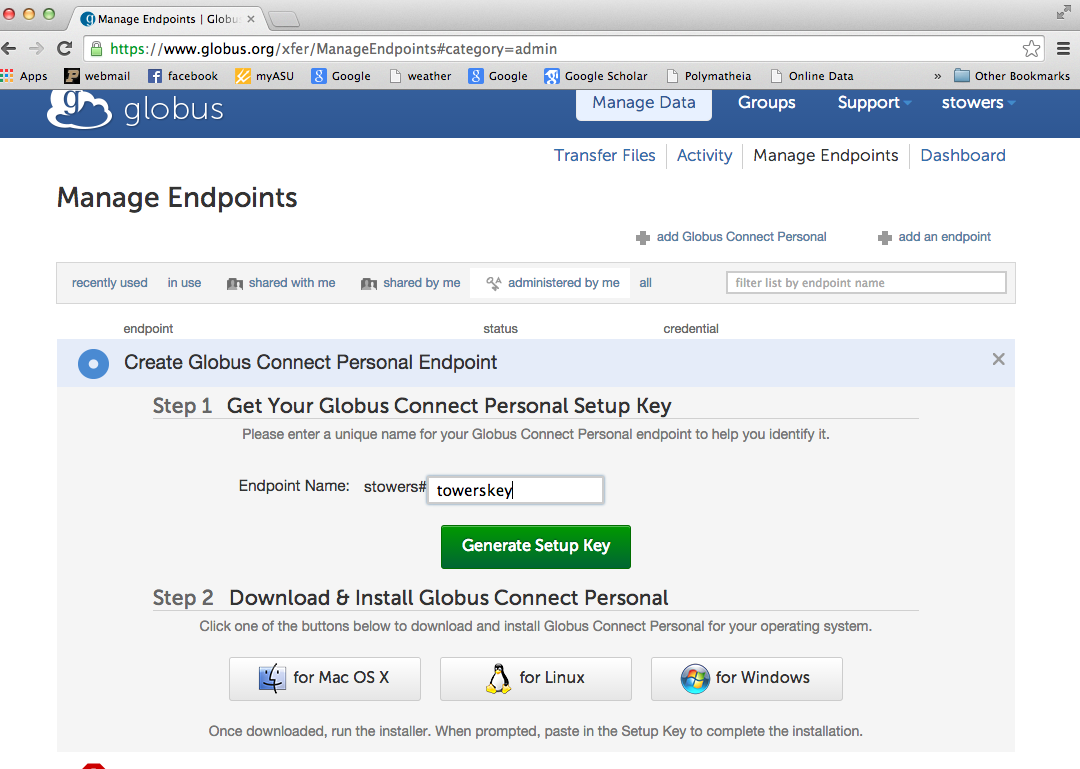Open myASU bookmark

tap(264, 76)
